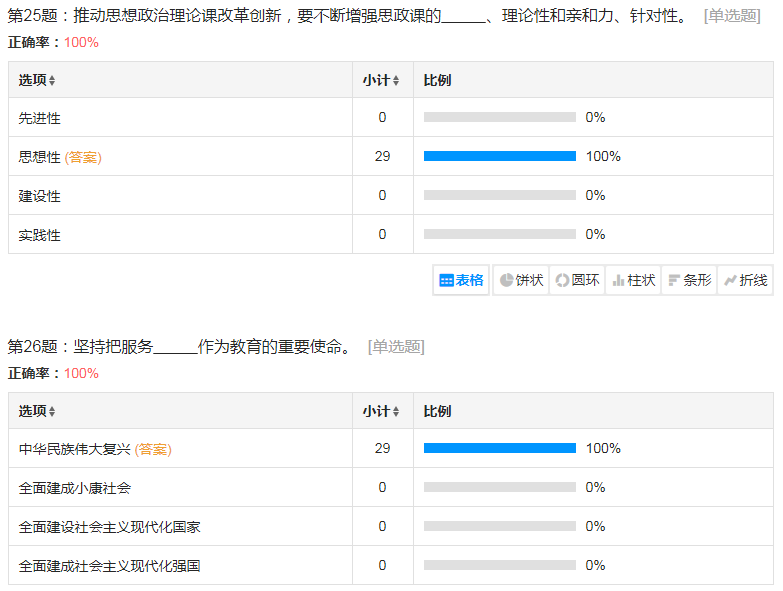Click the 比例 header in question 26
This screenshot has height=591, width=783.
437,411
